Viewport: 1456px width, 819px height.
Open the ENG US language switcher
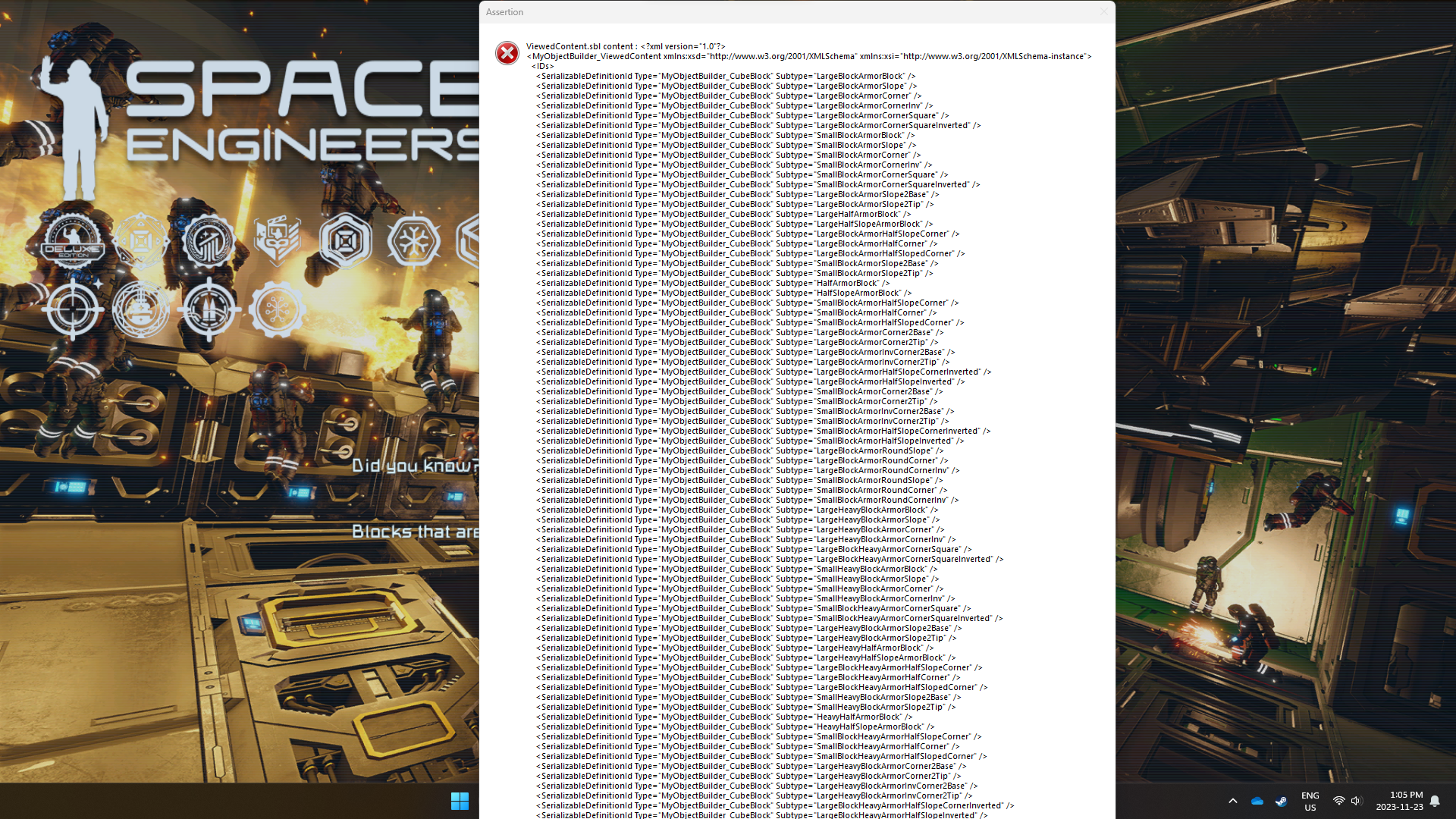pos(1310,801)
